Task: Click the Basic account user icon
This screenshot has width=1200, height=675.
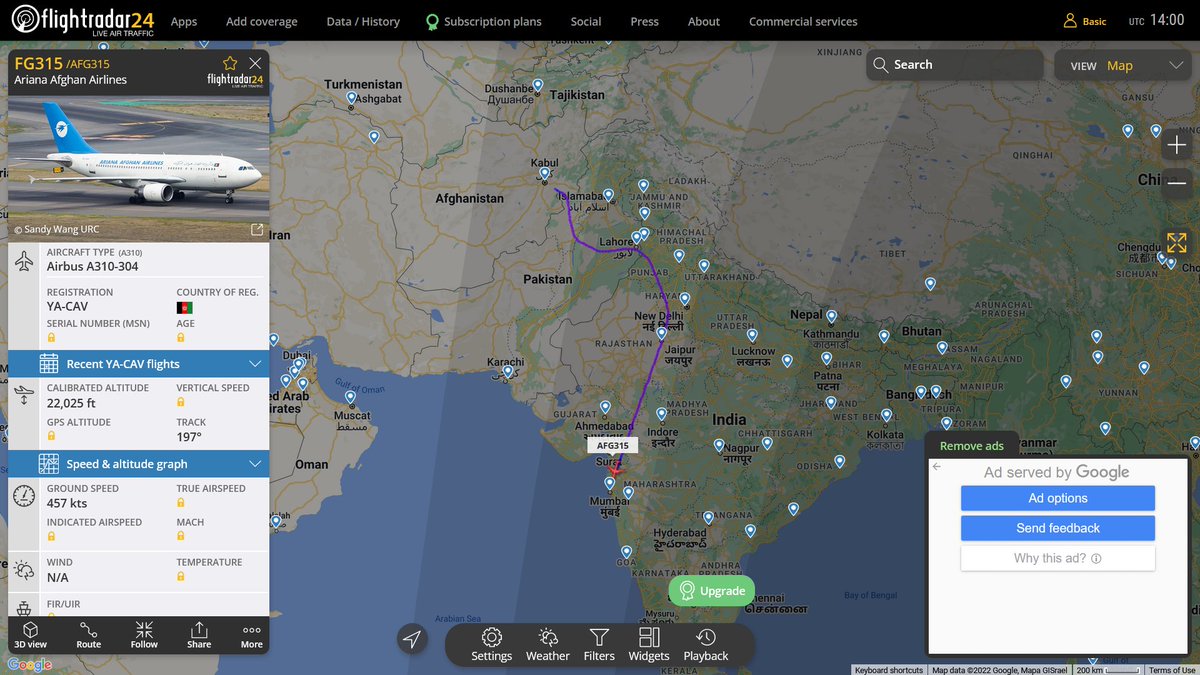Action: (1070, 20)
